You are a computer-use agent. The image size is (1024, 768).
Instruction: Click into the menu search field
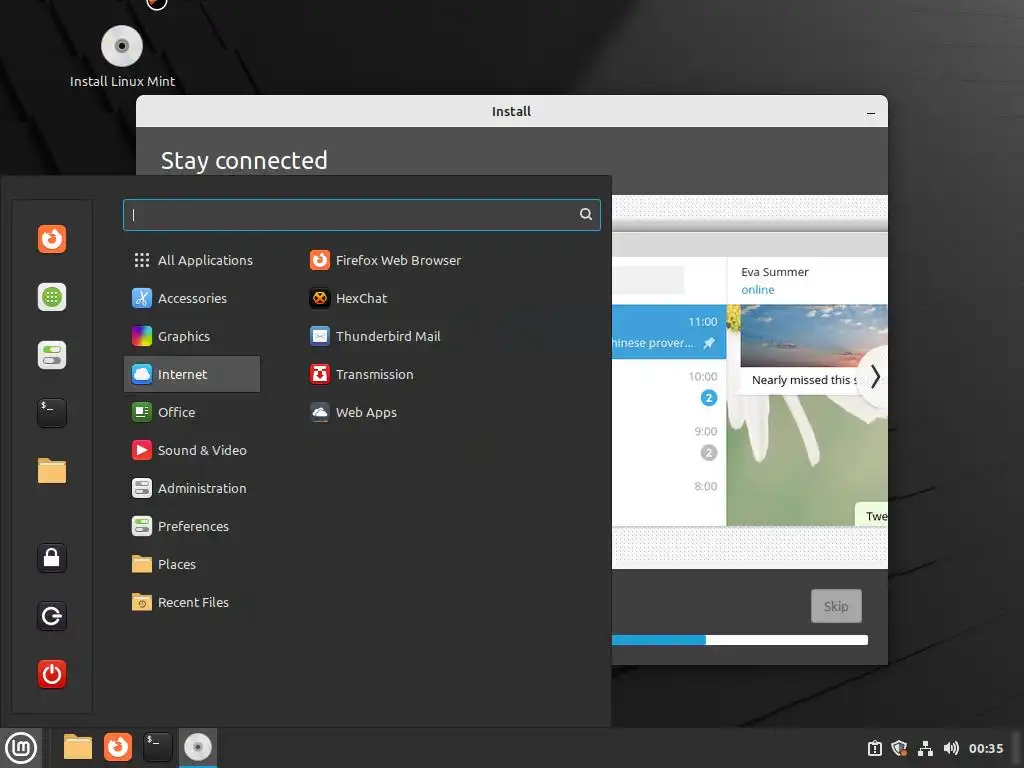tap(361, 215)
